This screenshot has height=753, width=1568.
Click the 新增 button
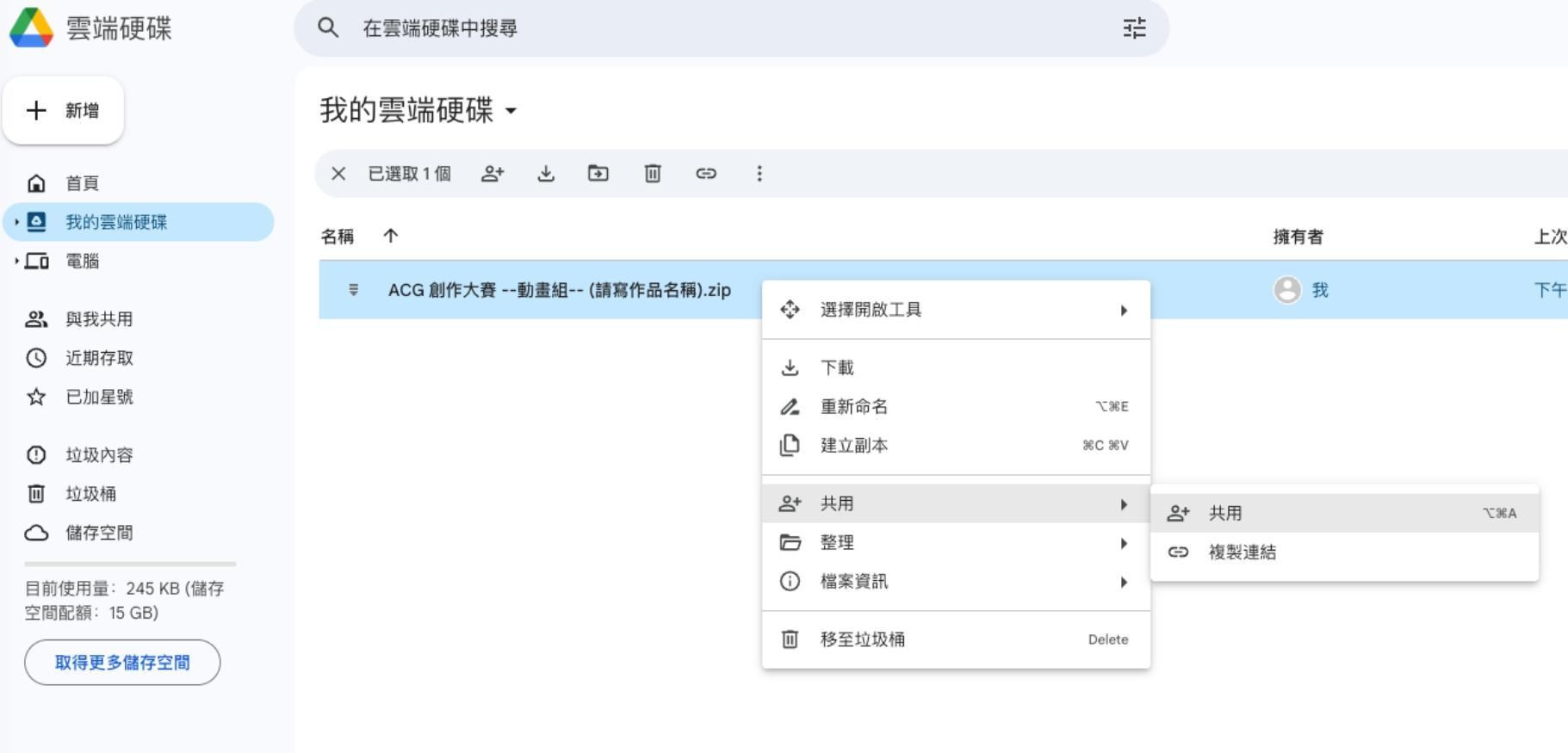(64, 111)
